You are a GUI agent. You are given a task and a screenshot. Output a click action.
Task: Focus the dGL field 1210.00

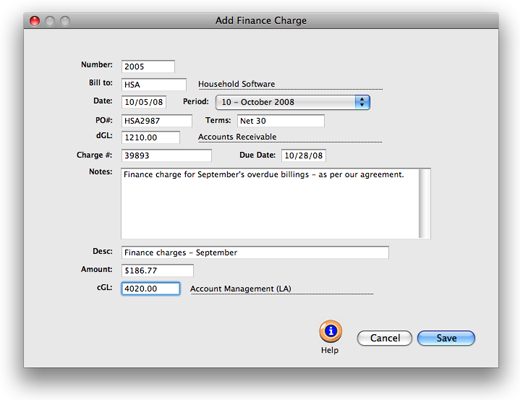tap(150, 137)
